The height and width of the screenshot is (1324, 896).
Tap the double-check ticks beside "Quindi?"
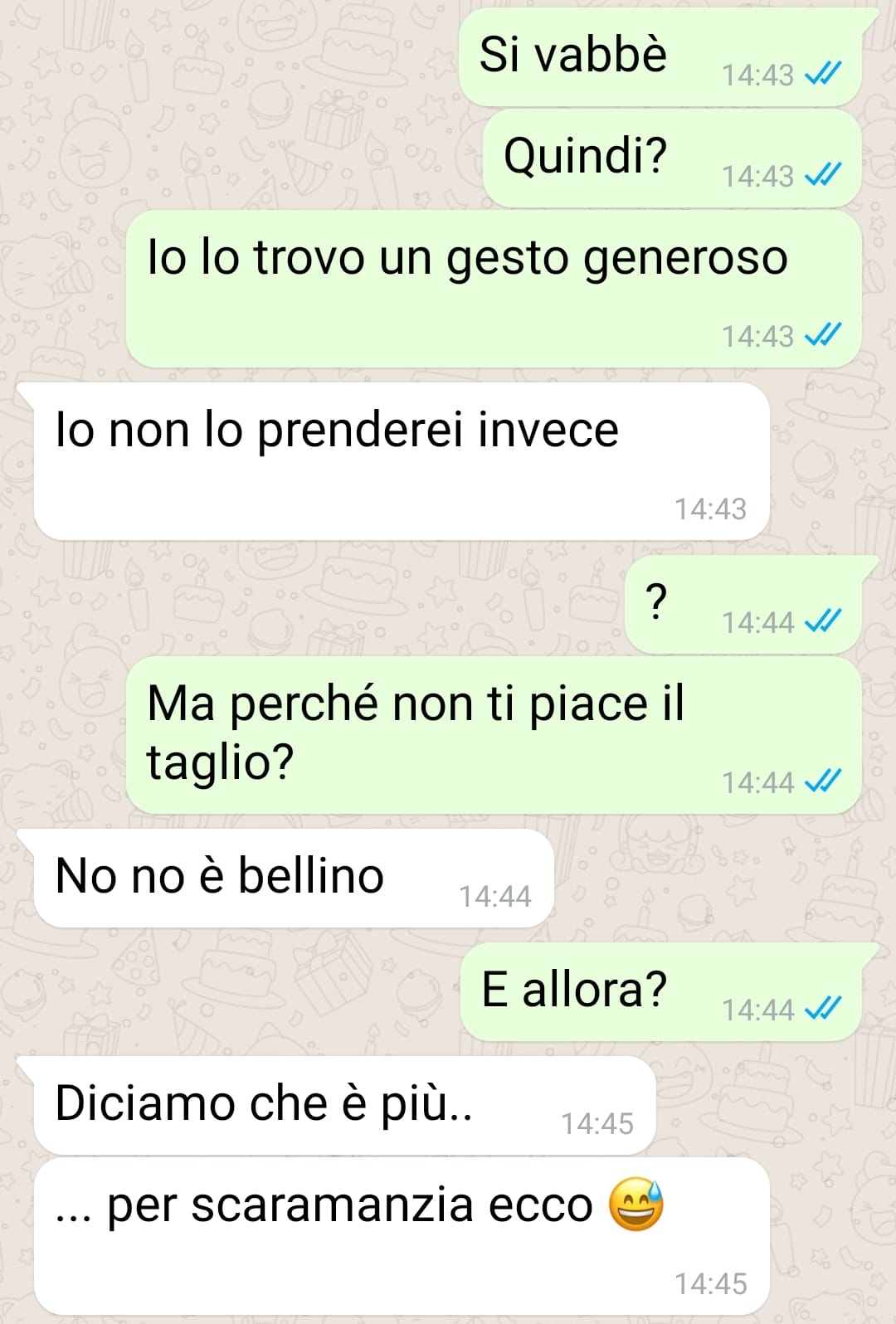point(823,175)
